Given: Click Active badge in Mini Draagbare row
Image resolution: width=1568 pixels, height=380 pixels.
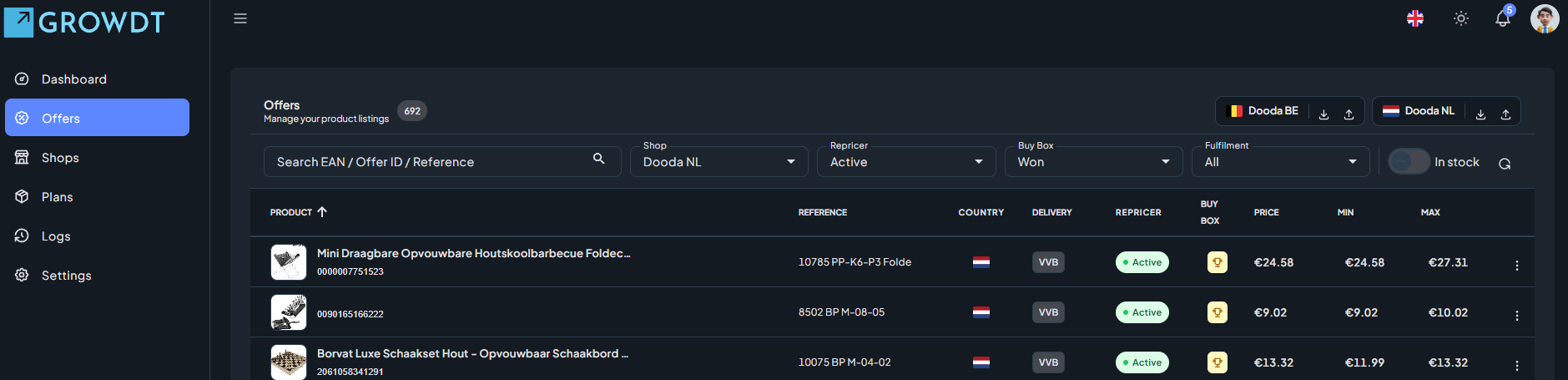Looking at the screenshot, I should pos(1142,262).
